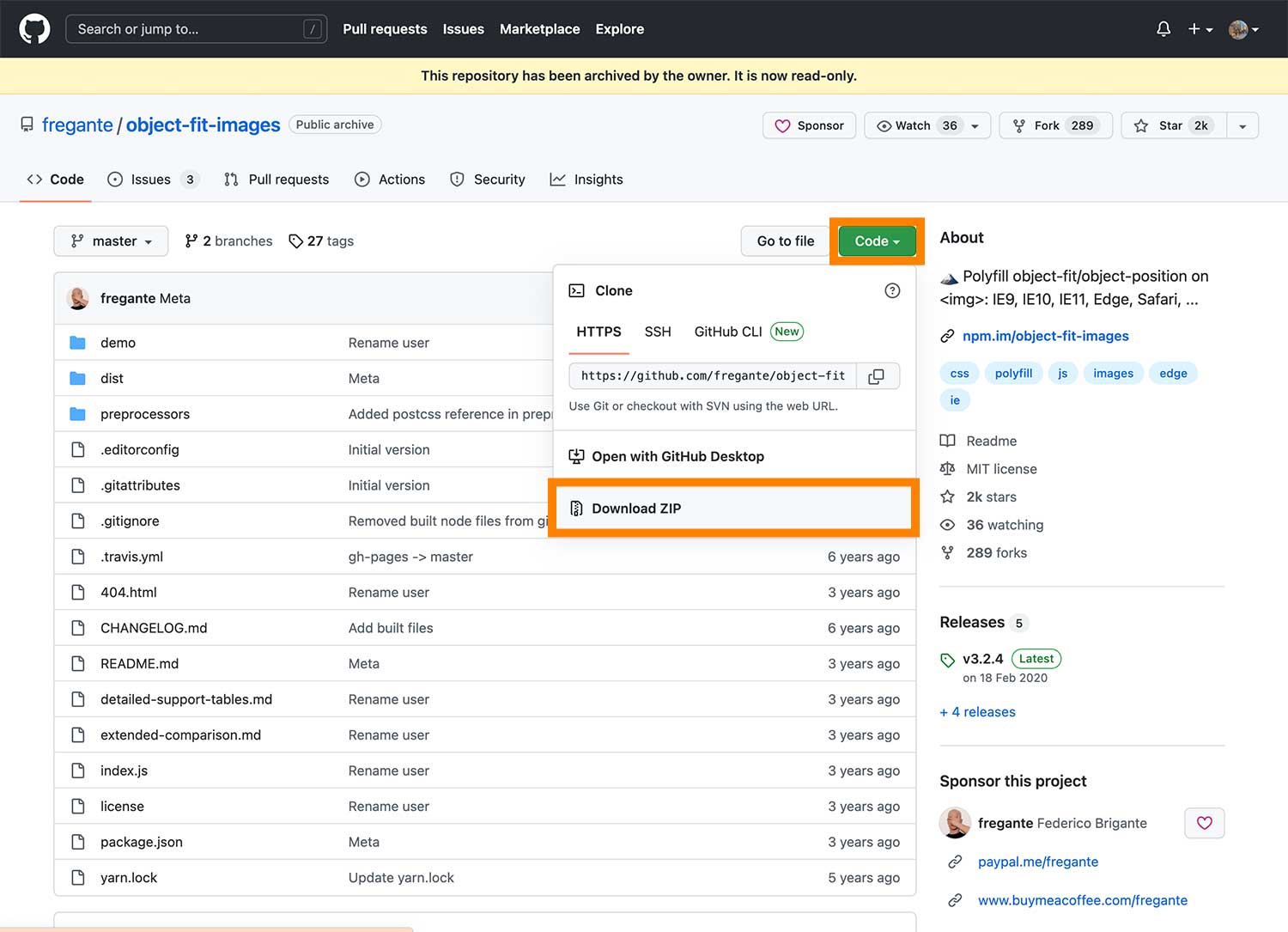Select the Insights tab
The width and height of the screenshot is (1288, 932).
tap(586, 180)
